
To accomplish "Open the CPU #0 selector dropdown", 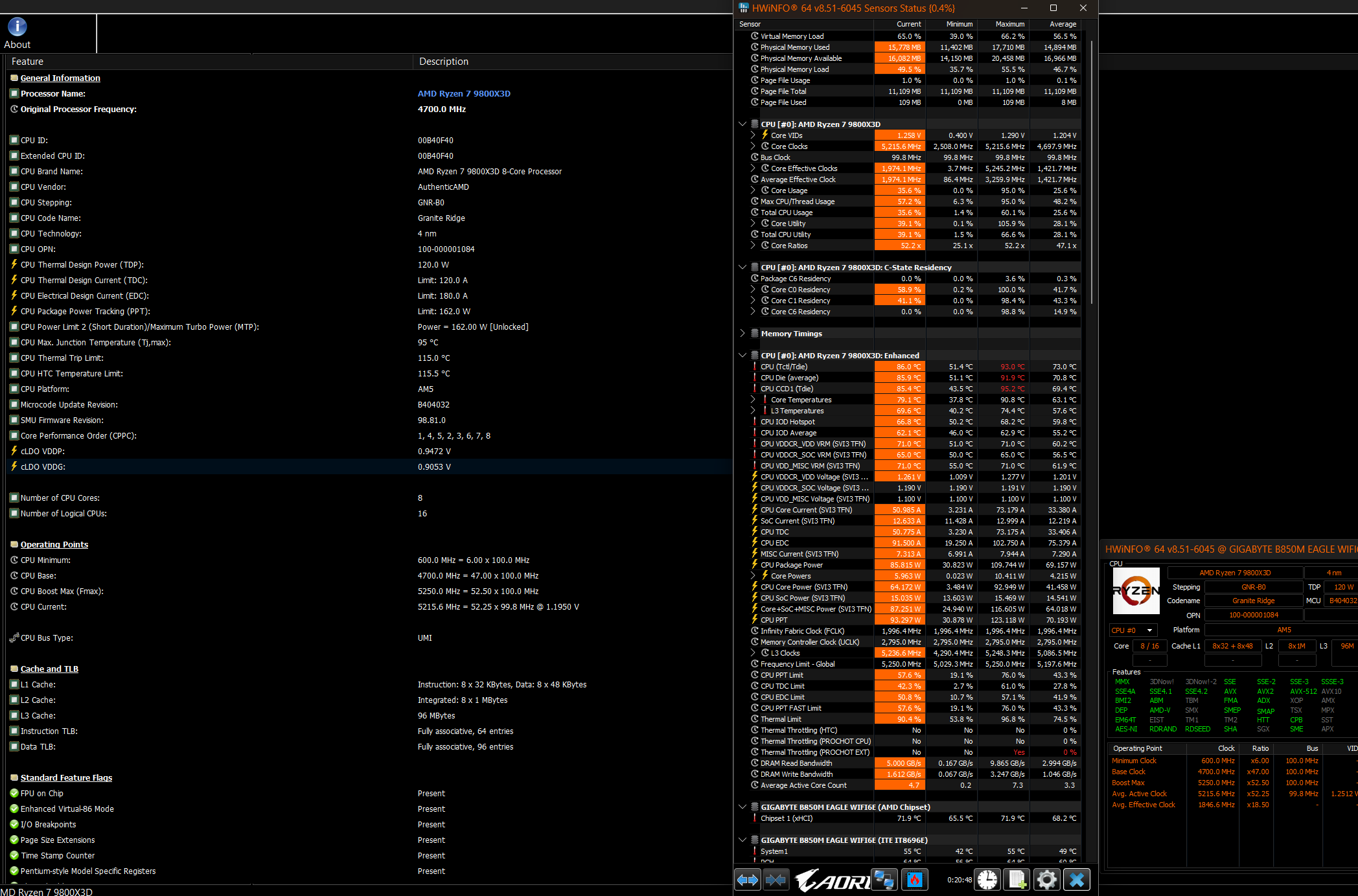I will (x=1133, y=630).
